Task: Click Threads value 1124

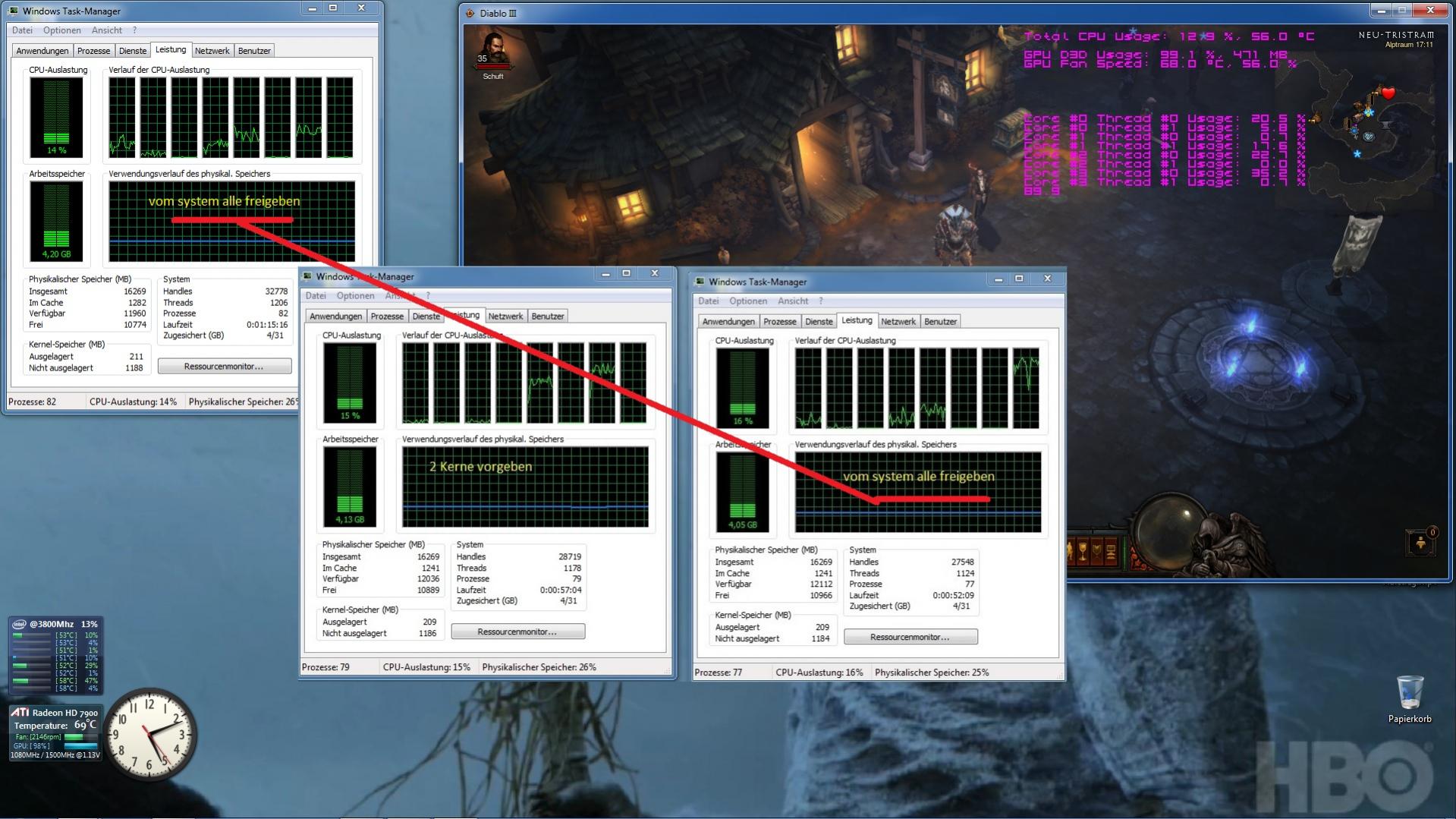Action: point(965,573)
